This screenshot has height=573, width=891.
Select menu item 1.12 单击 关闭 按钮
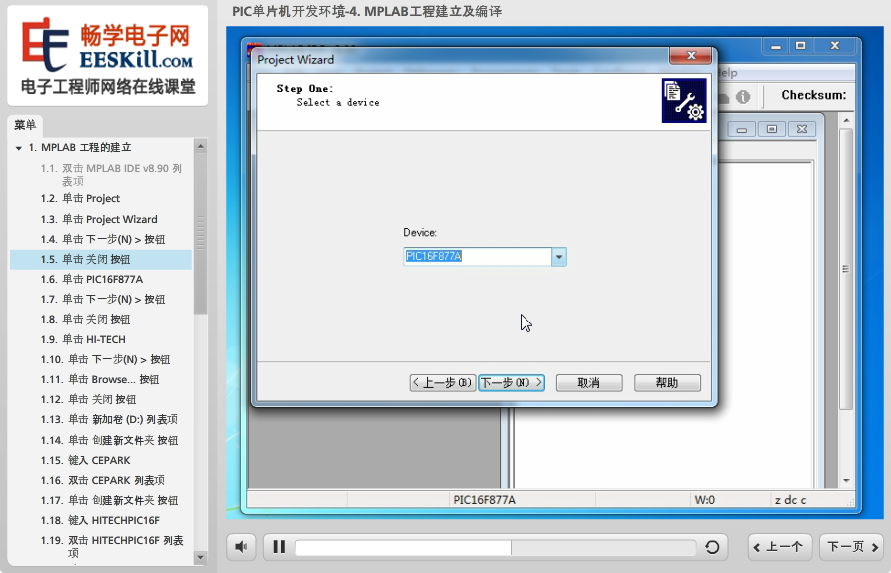pyautogui.click(x=88, y=399)
